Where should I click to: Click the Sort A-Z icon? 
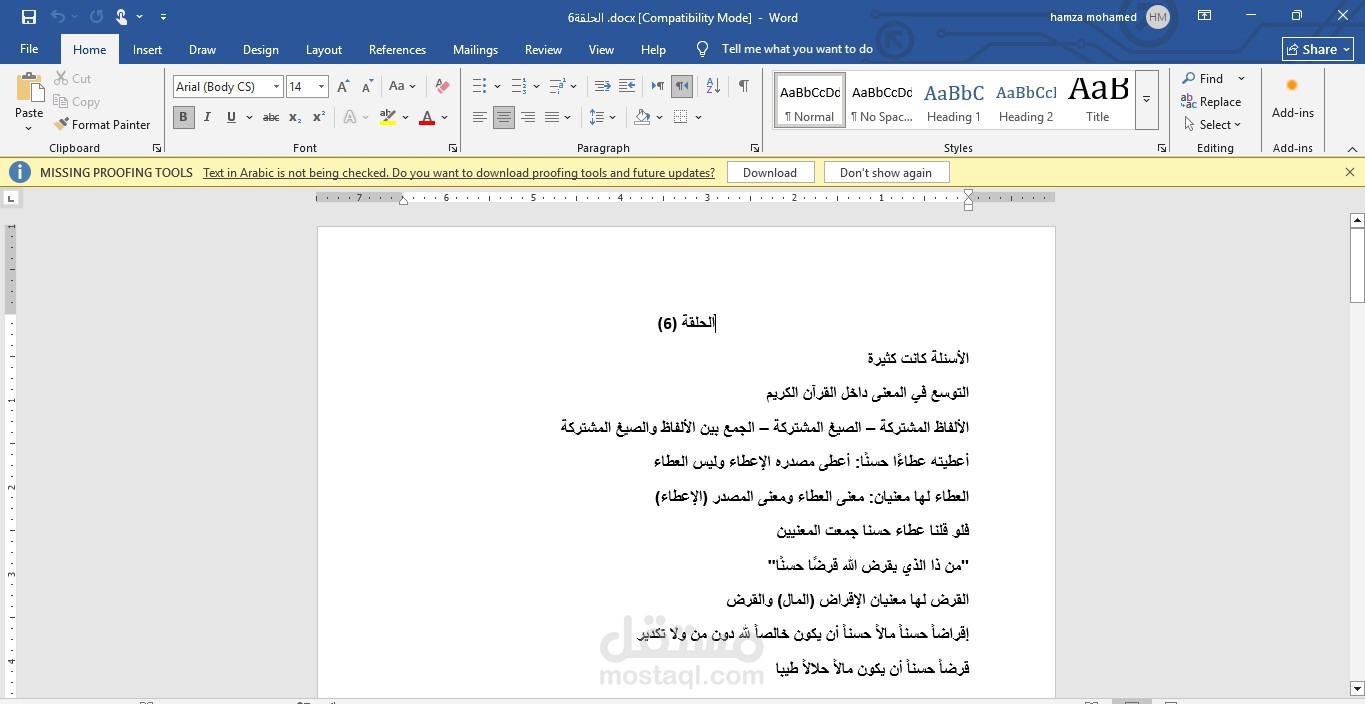[713, 87]
